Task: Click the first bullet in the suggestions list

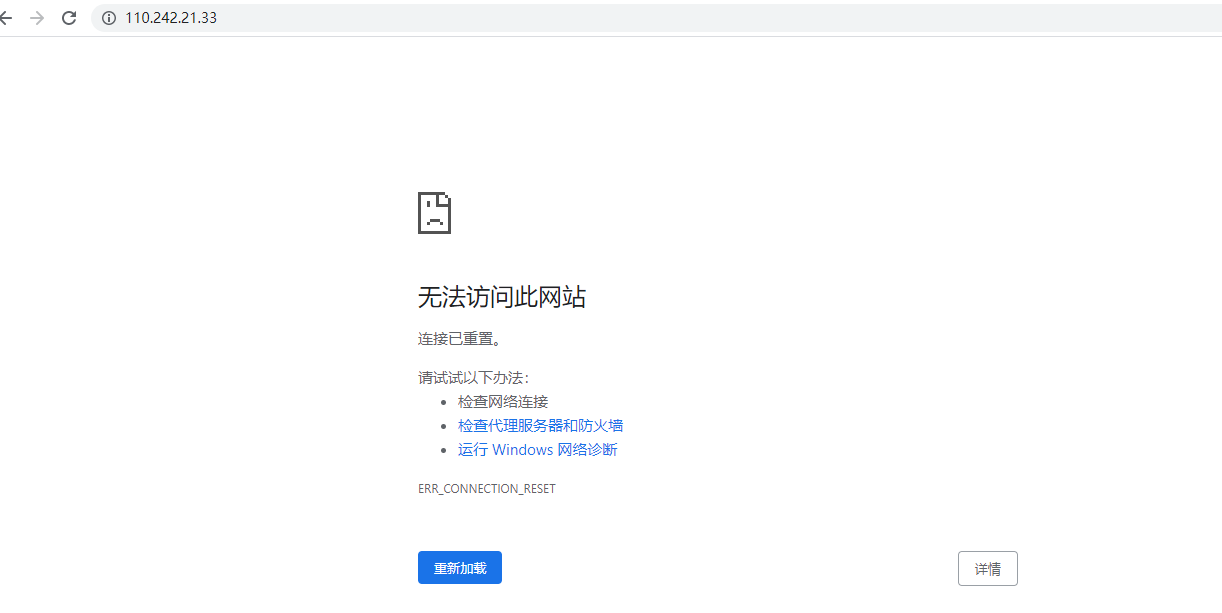Action: coord(445,401)
